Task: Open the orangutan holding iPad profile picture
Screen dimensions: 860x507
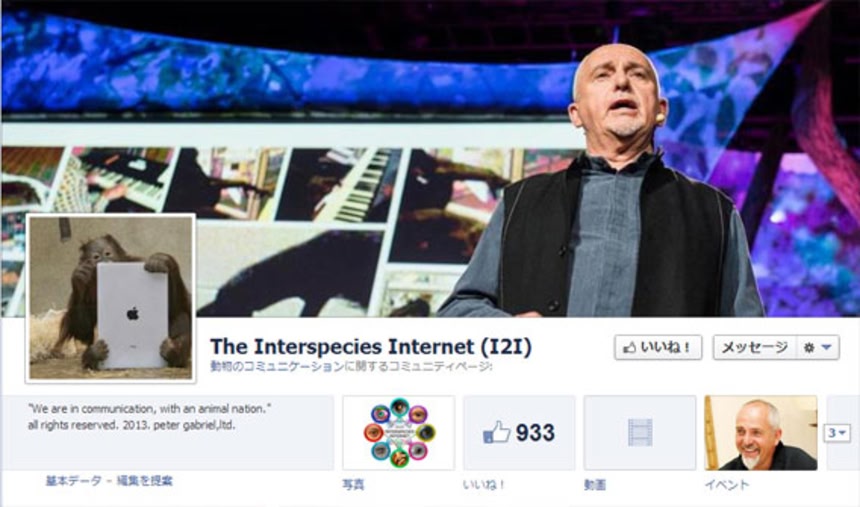Action: [x=111, y=298]
